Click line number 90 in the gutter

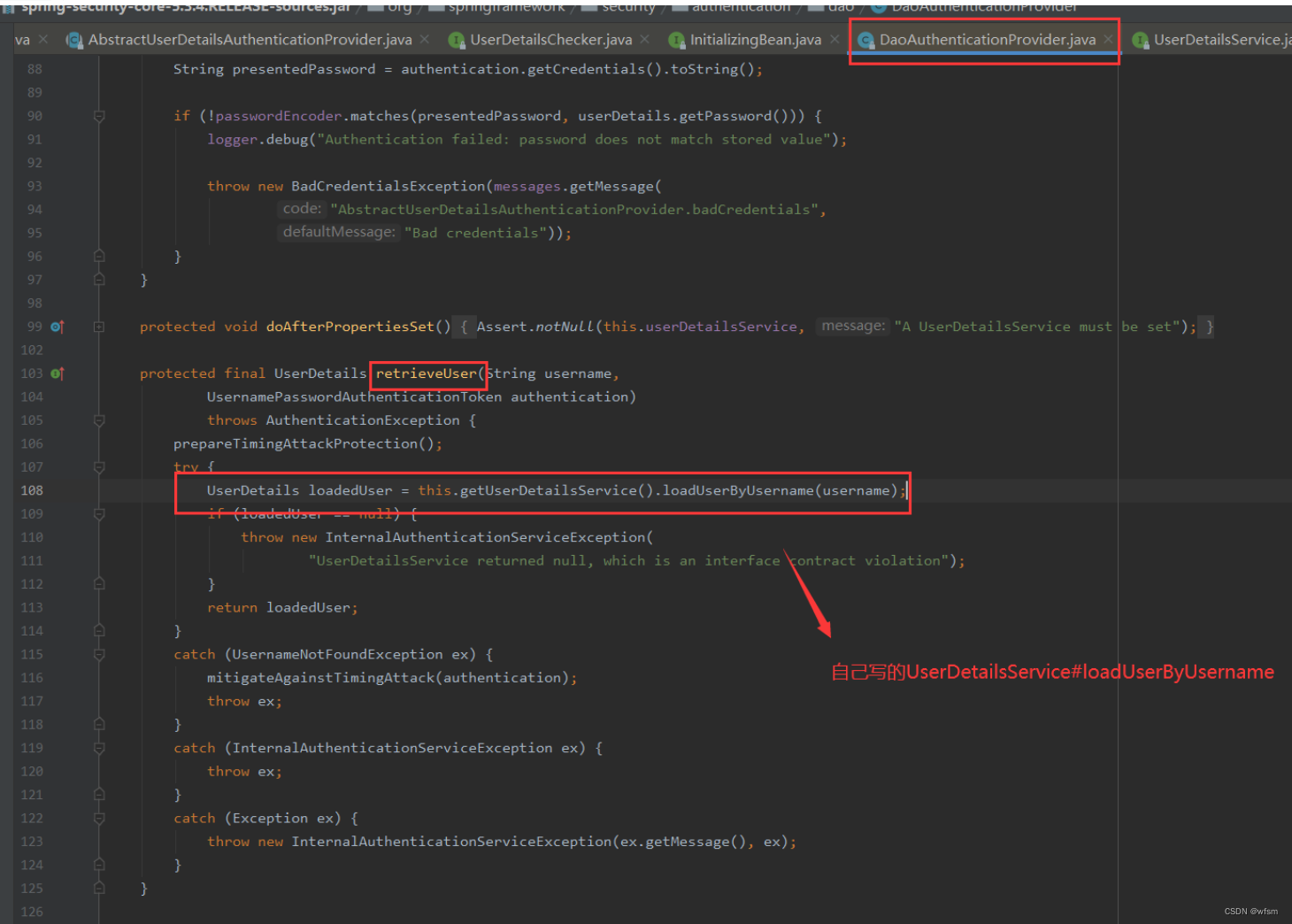[x=35, y=116]
